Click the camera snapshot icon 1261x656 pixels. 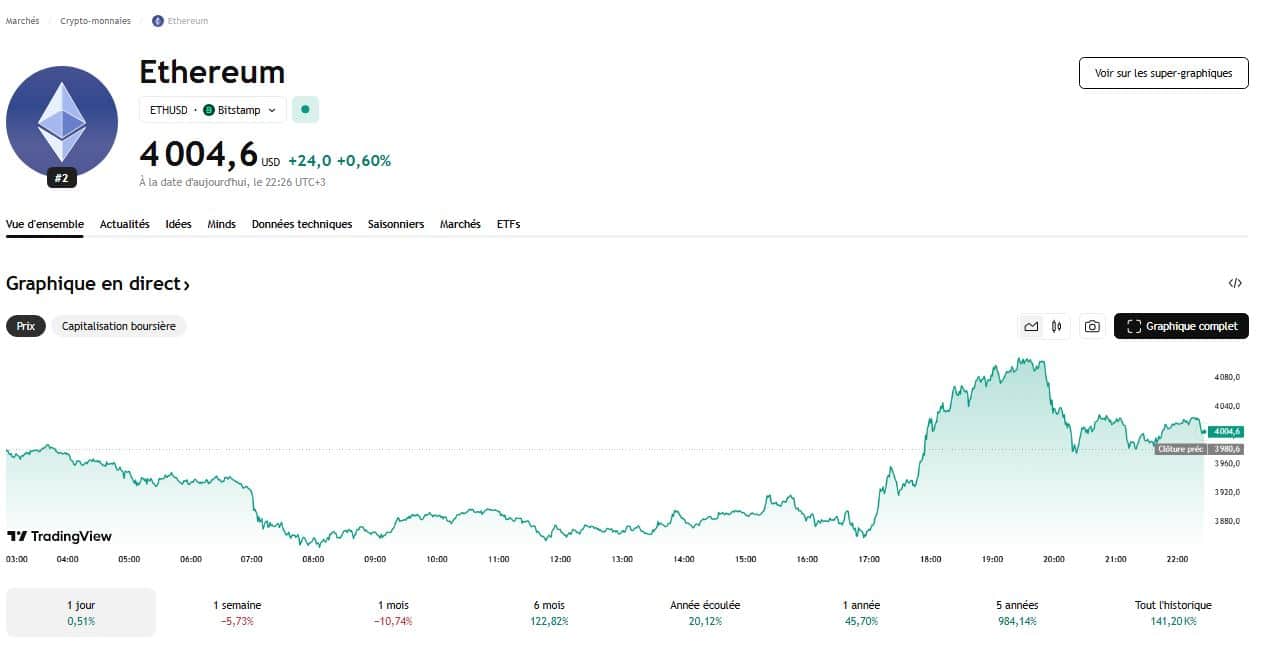(x=1092, y=326)
